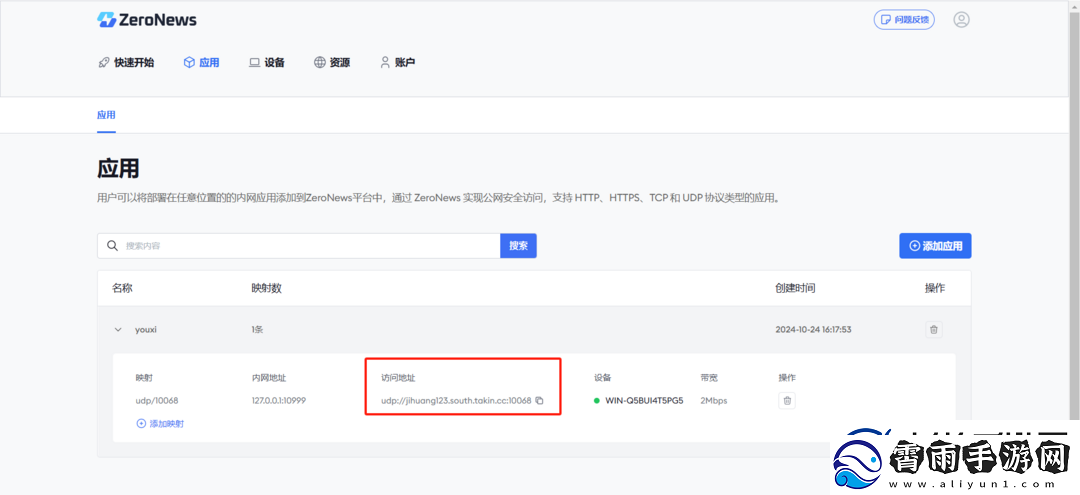Delete the udp/10068 mapping trash icon
The height and width of the screenshot is (495, 1080).
787,401
